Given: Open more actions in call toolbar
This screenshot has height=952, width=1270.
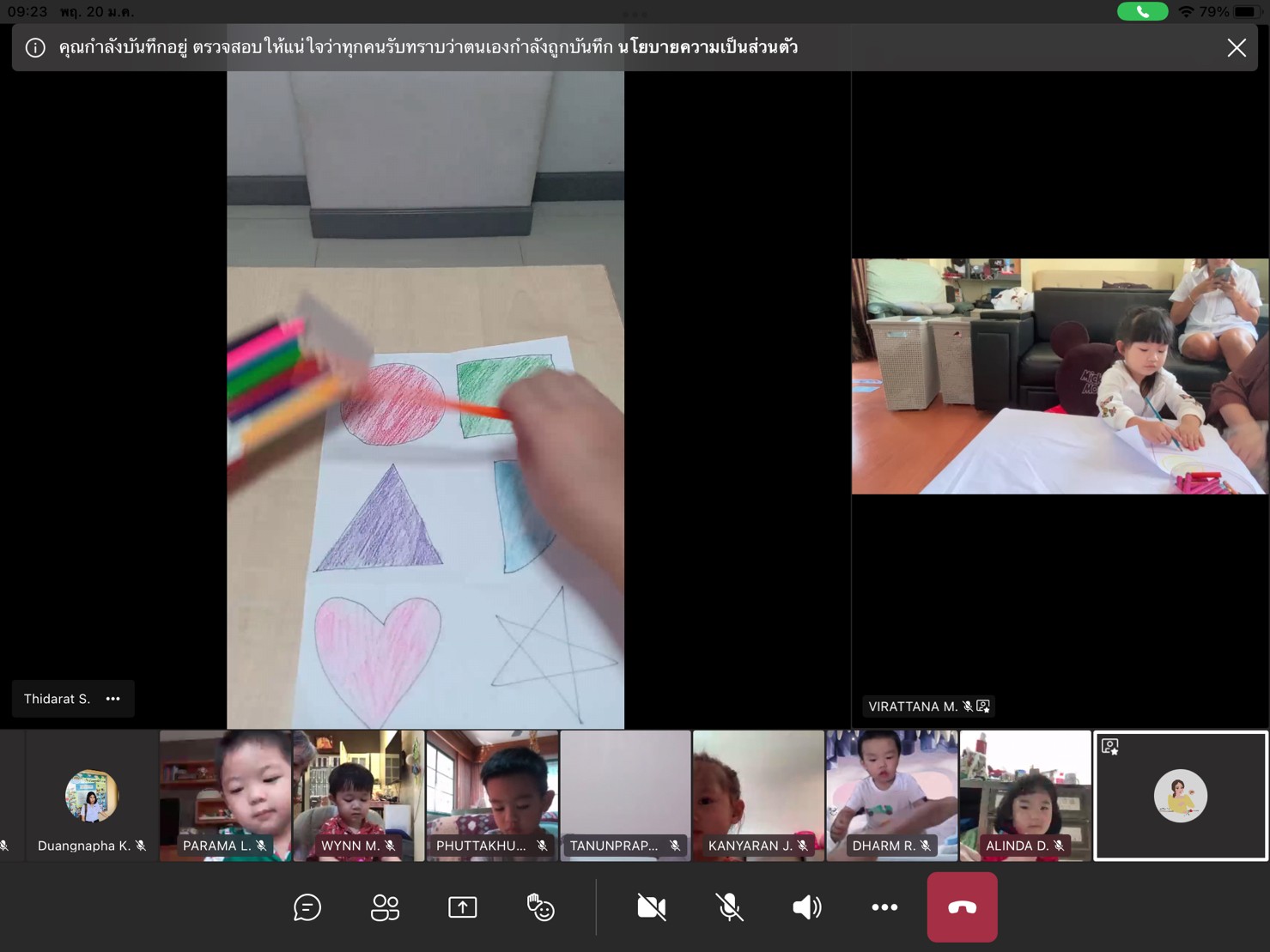Looking at the screenshot, I should 884,907.
